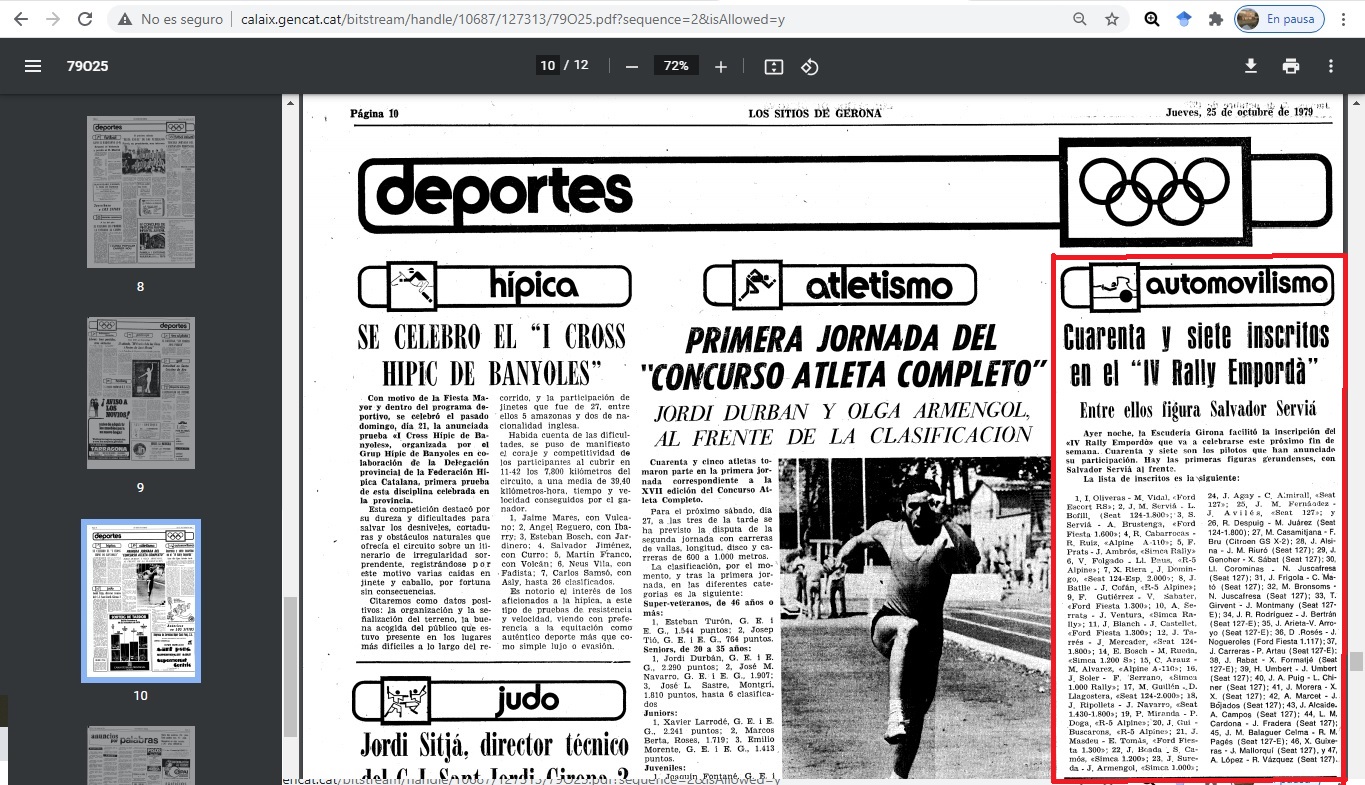
Task: Go forward in browser history
Action: tap(54, 19)
